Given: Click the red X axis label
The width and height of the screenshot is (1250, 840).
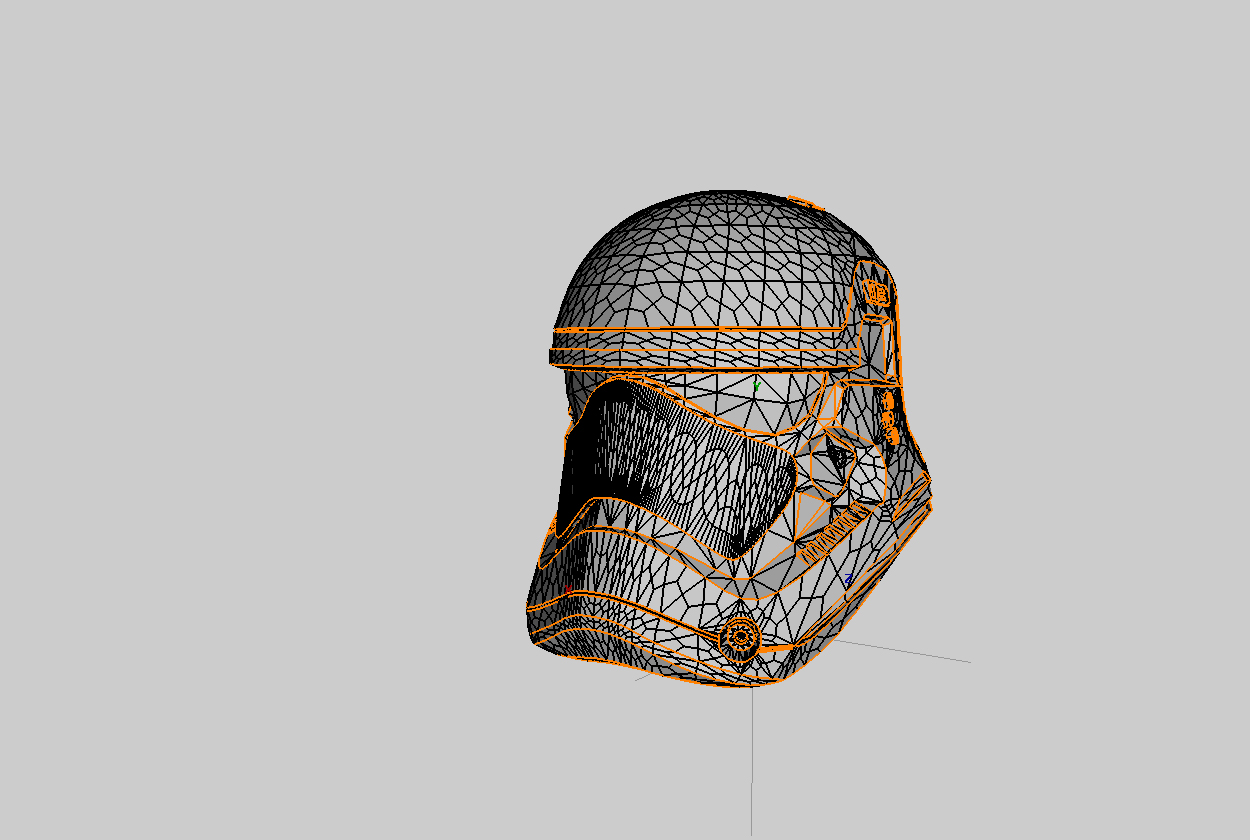Looking at the screenshot, I should click(x=569, y=591).
